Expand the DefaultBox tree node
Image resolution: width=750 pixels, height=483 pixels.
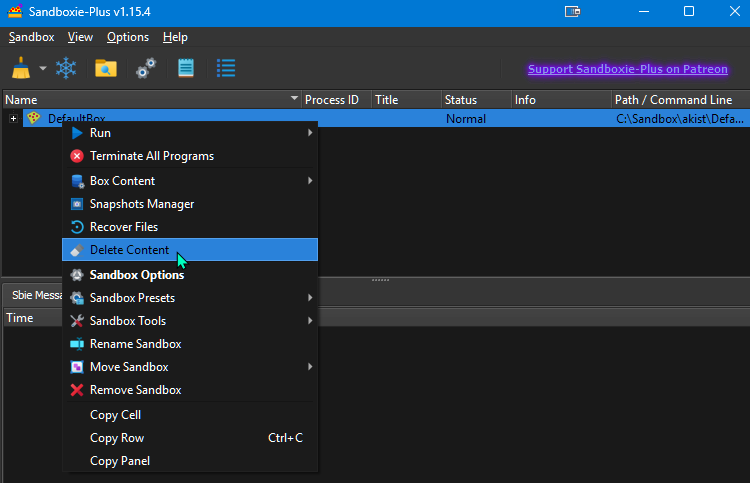click(x=13, y=118)
